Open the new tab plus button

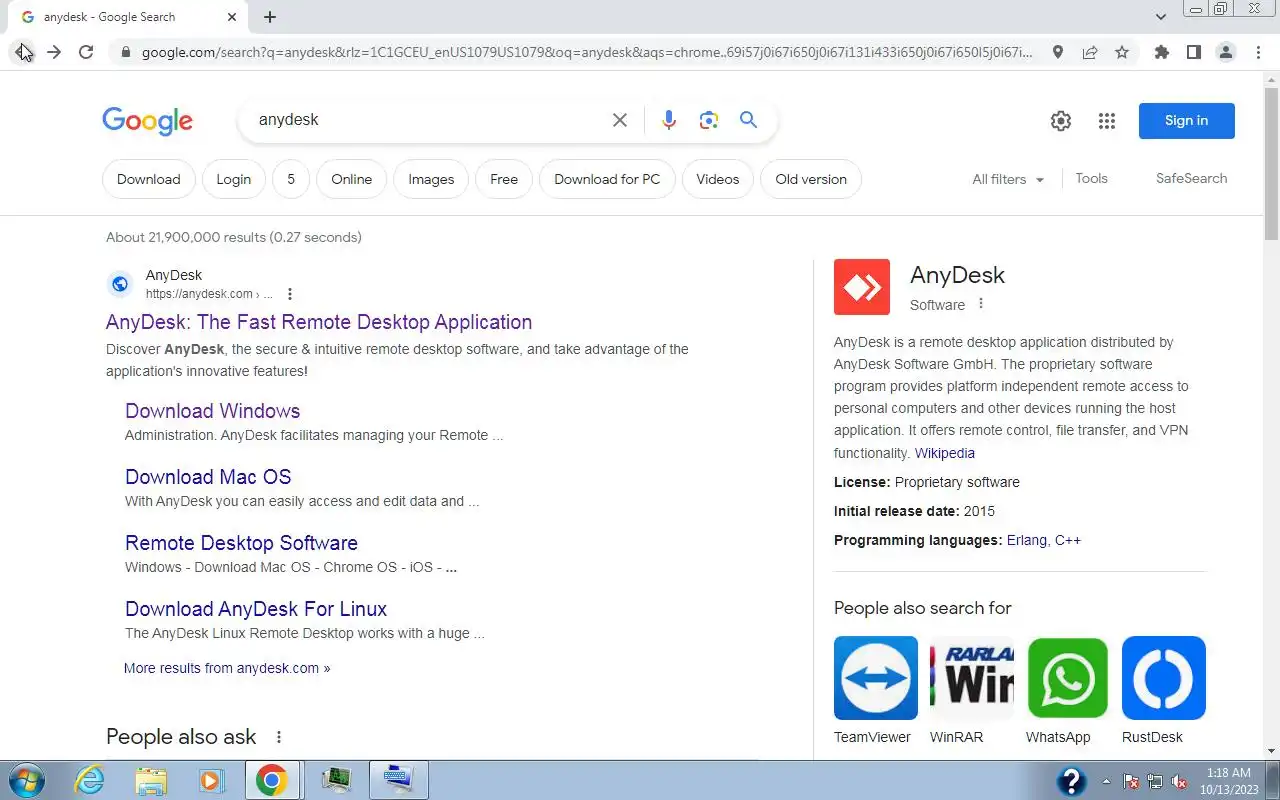(270, 17)
